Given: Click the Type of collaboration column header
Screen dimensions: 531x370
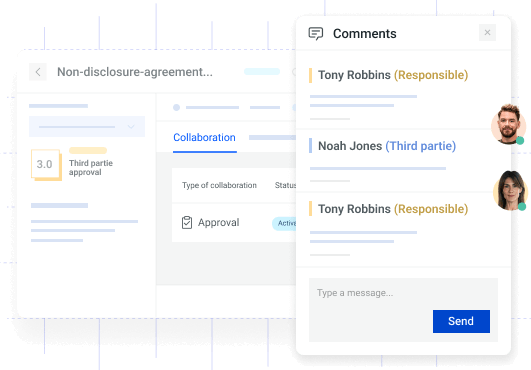Looking at the screenshot, I should click(219, 185).
